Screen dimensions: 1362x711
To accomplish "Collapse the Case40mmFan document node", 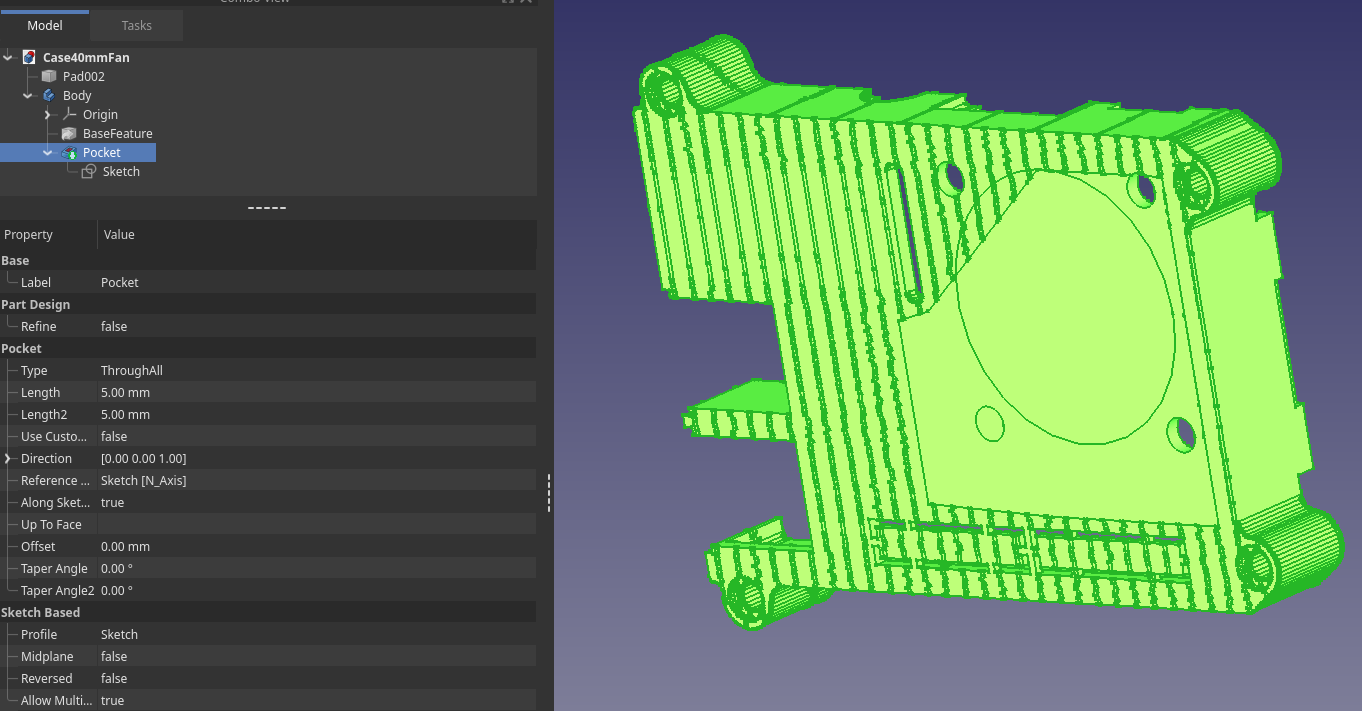I will tap(8, 57).
